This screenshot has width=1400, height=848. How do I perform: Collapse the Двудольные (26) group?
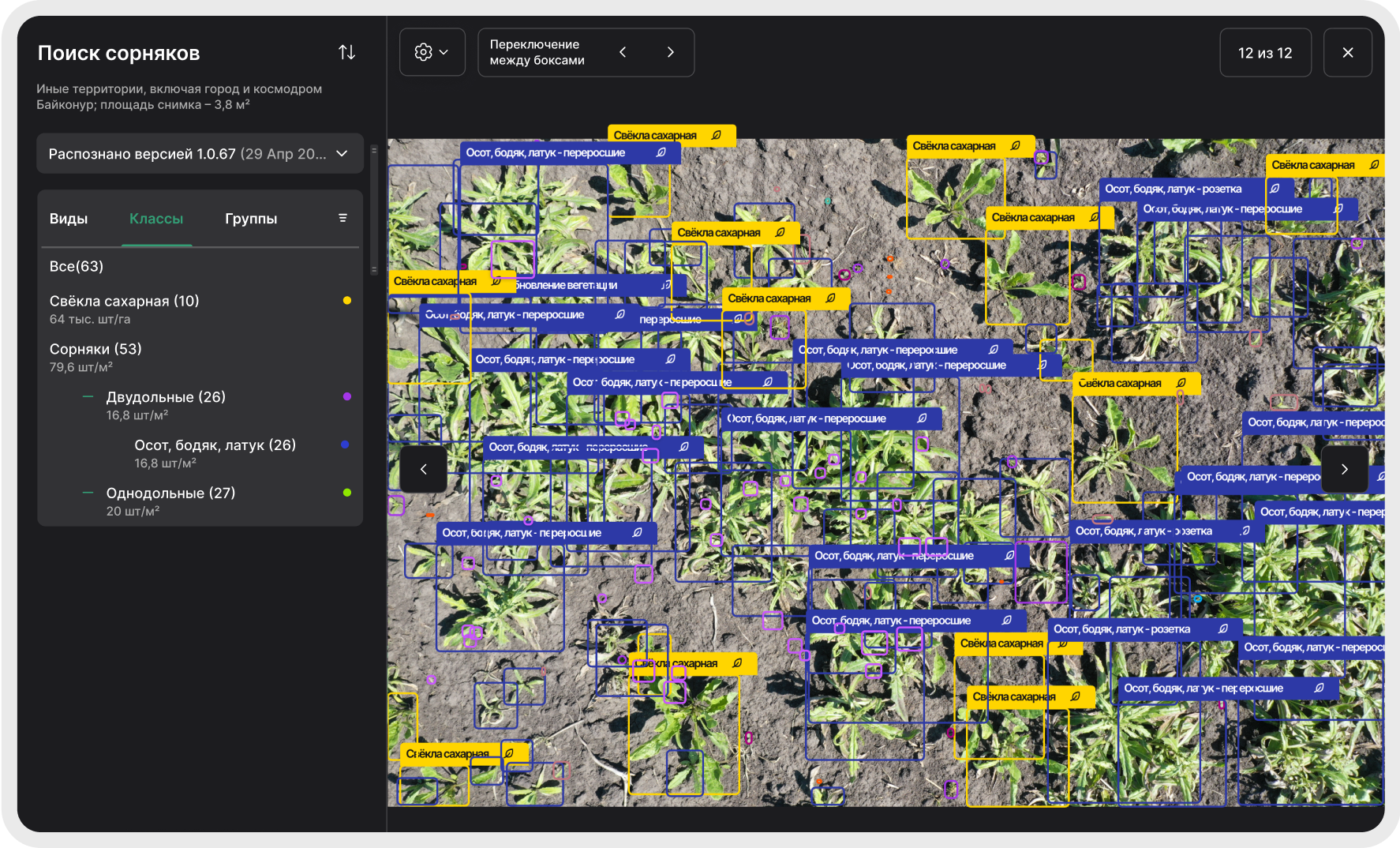tap(88, 397)
